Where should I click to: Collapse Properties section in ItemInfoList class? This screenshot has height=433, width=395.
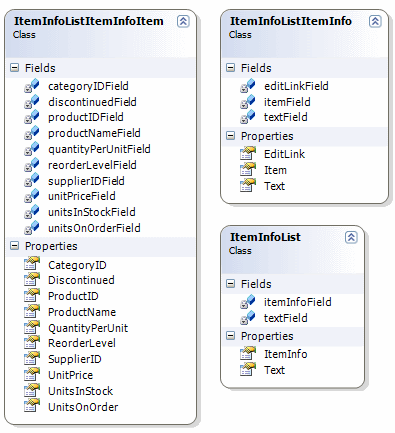(x=230, y=335)
